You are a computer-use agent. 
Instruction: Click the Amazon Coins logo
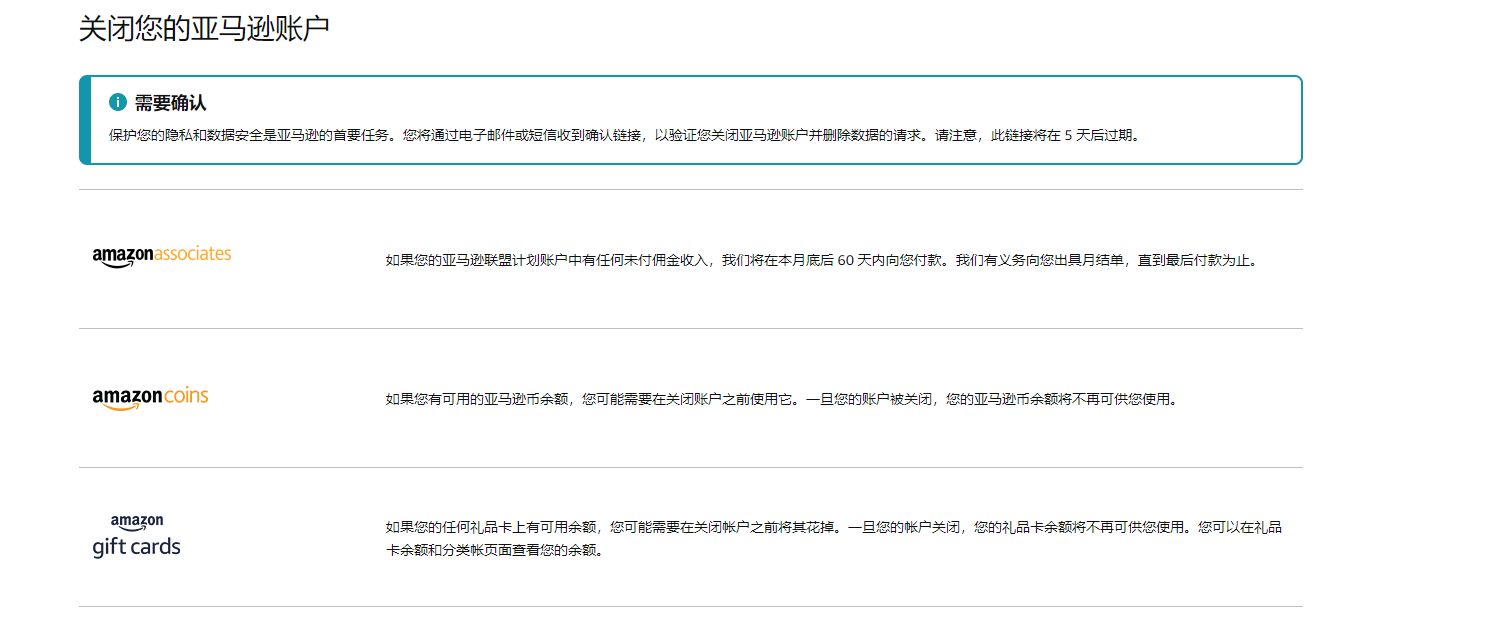point(150,398)
